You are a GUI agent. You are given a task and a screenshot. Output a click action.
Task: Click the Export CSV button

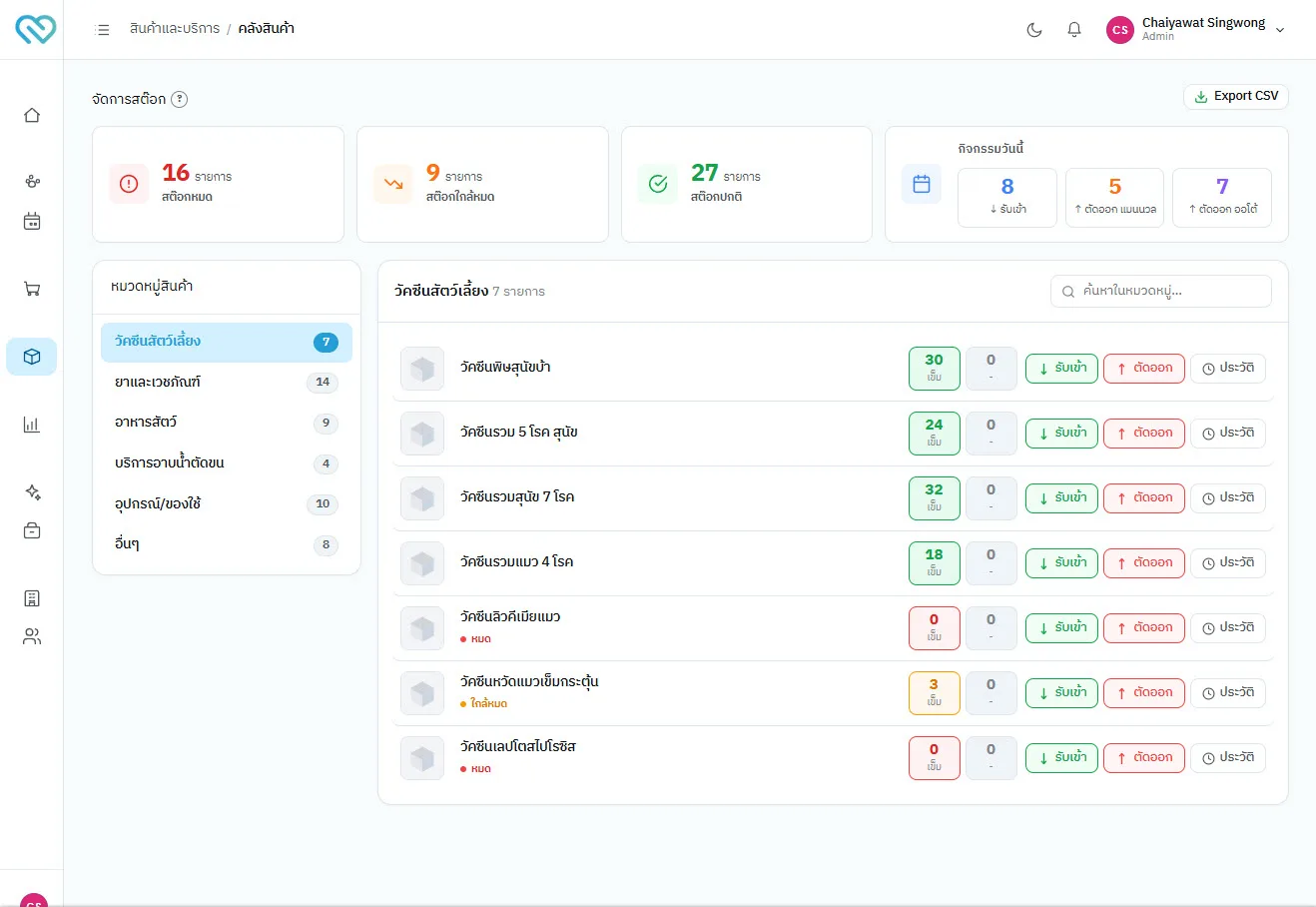pos(1236,97)
